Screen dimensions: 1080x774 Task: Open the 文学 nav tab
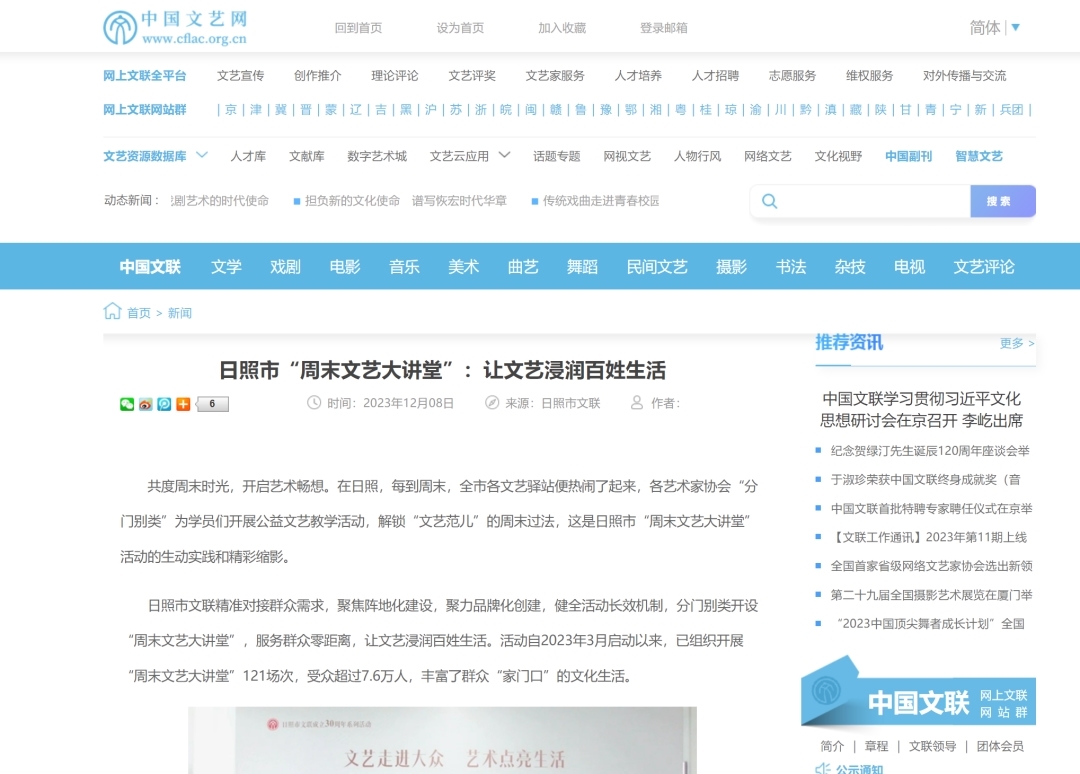[227, 266]
